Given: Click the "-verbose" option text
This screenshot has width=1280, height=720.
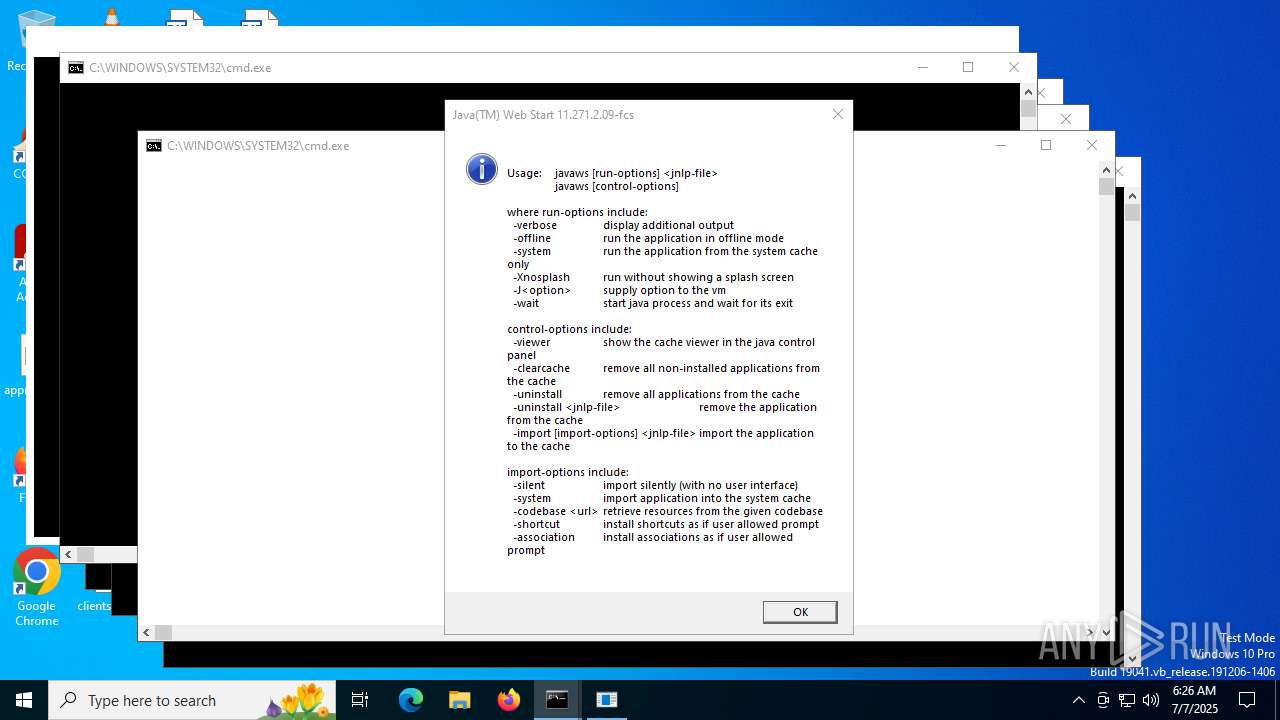Looking at the screenshot, I should [535, 225].
